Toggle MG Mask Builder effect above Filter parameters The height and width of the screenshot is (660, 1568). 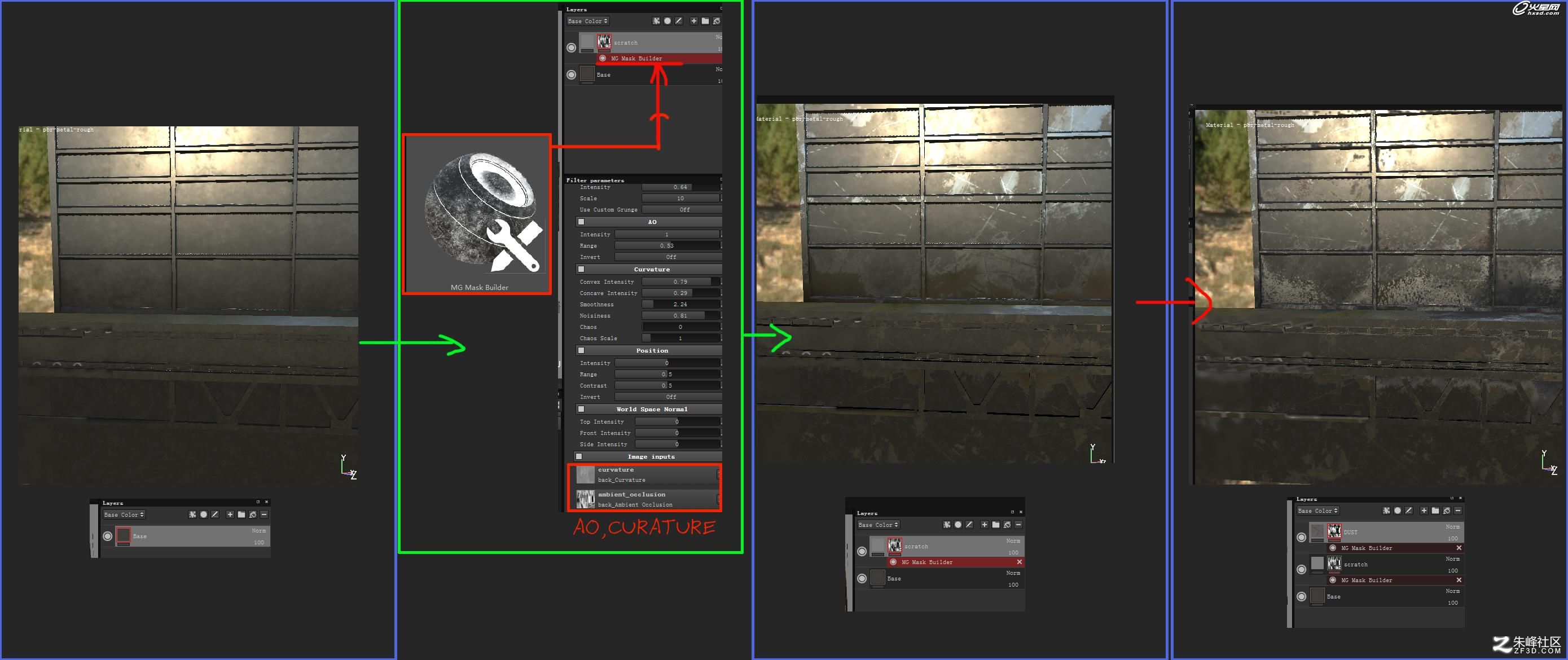[603, 59]
